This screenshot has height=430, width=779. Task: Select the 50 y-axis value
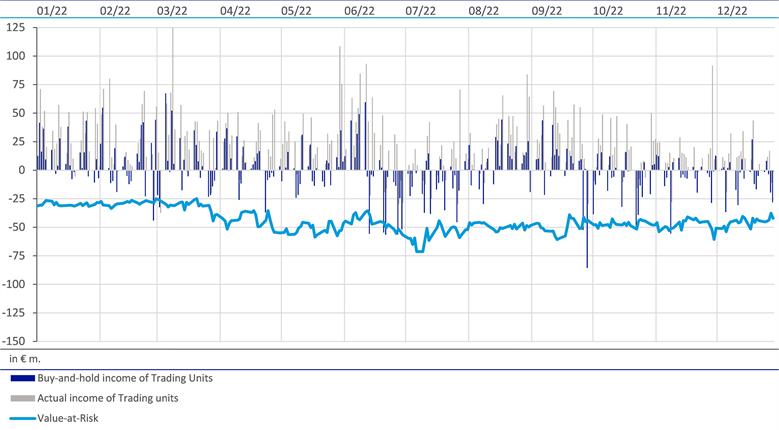18,113
